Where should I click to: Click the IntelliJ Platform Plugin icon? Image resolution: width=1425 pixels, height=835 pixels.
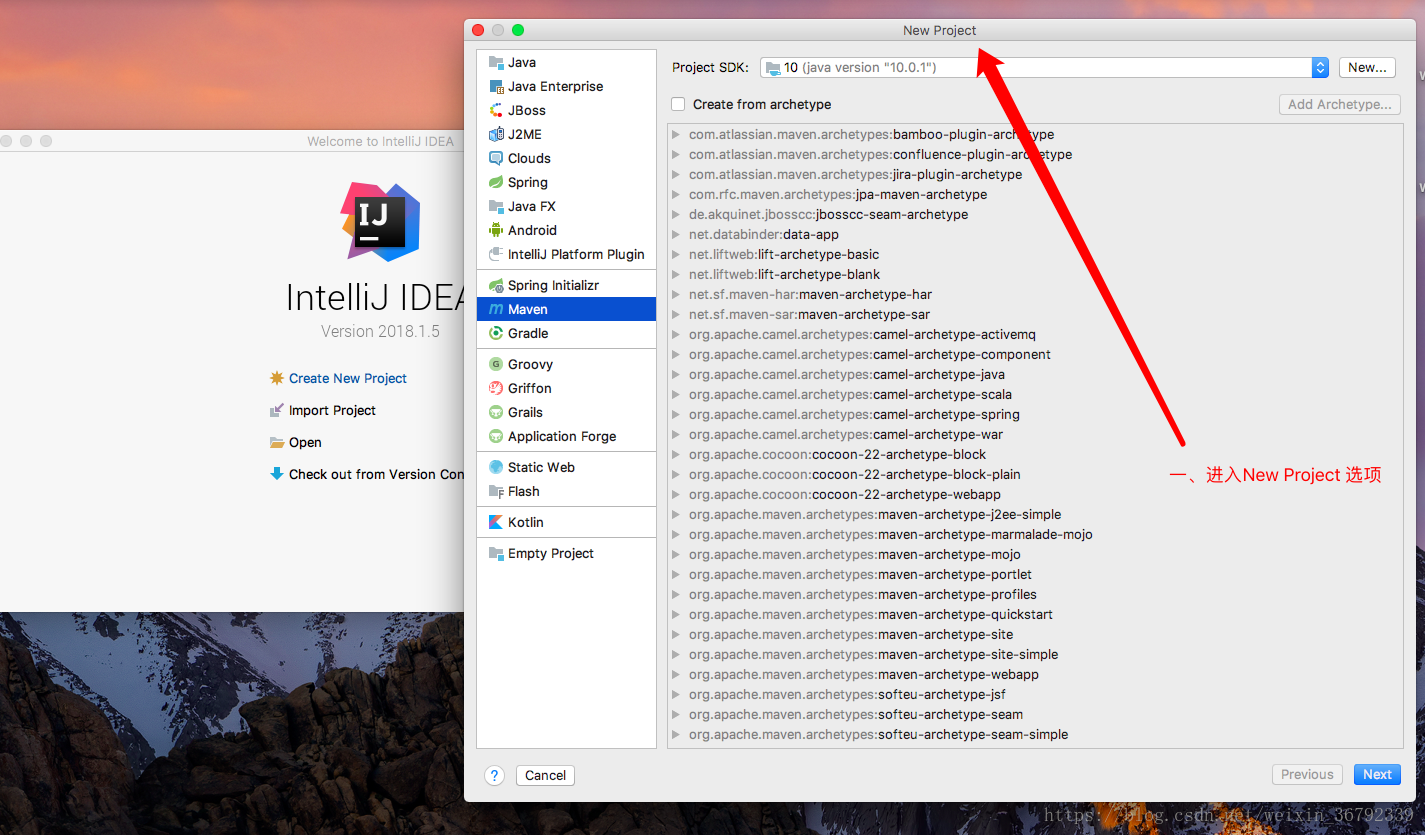click(x=496, y=254)
